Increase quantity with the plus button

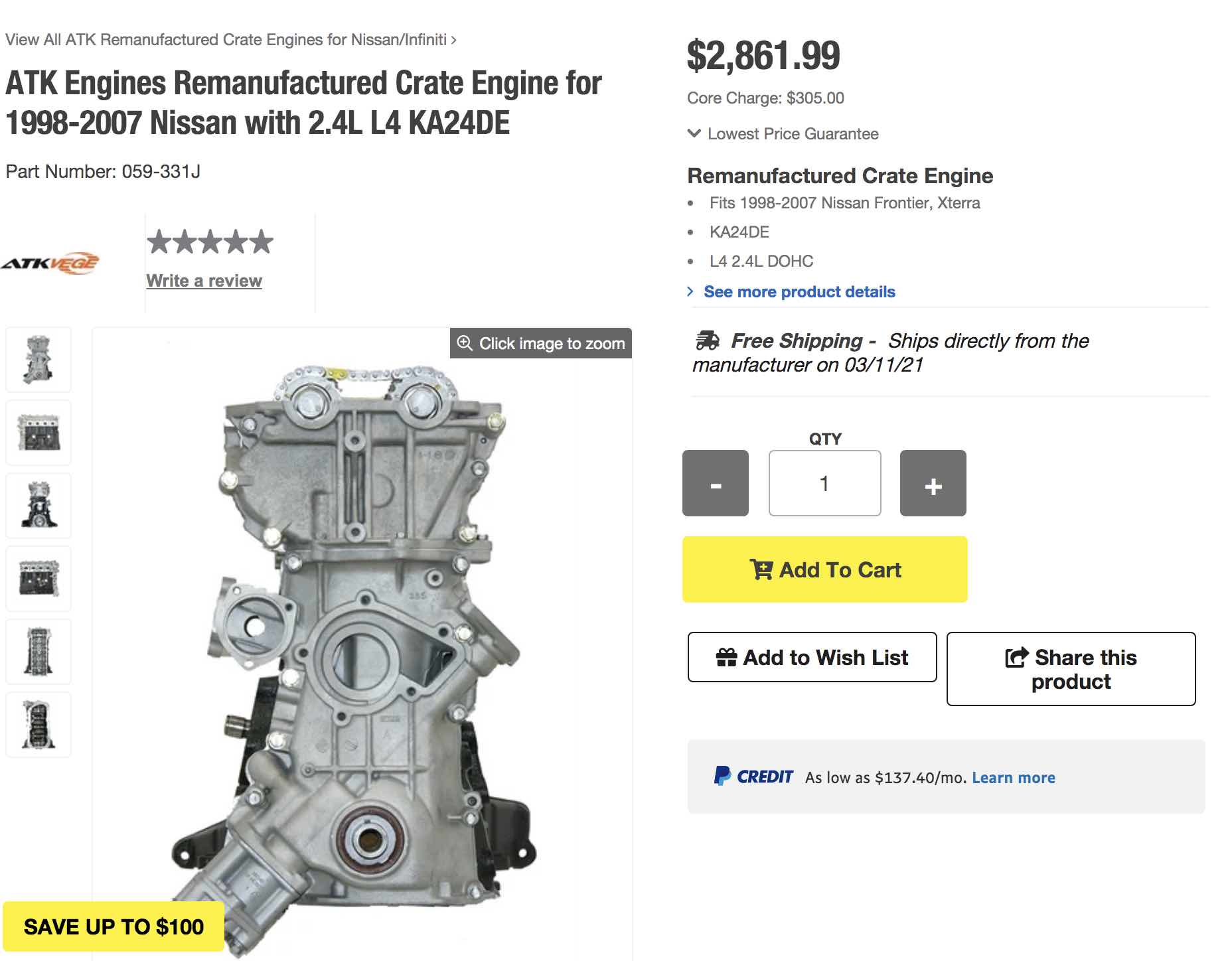pyautogui.click(x=933, y=483)
